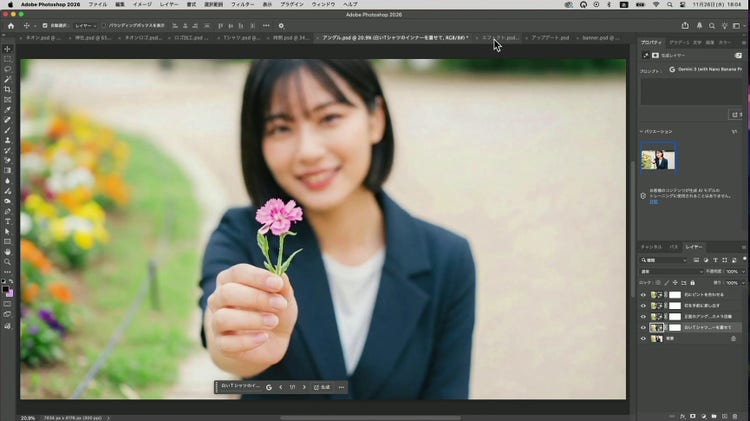Open the options bar gear settings
This screenshot has height=421, width=750.
tap(281, 25)
